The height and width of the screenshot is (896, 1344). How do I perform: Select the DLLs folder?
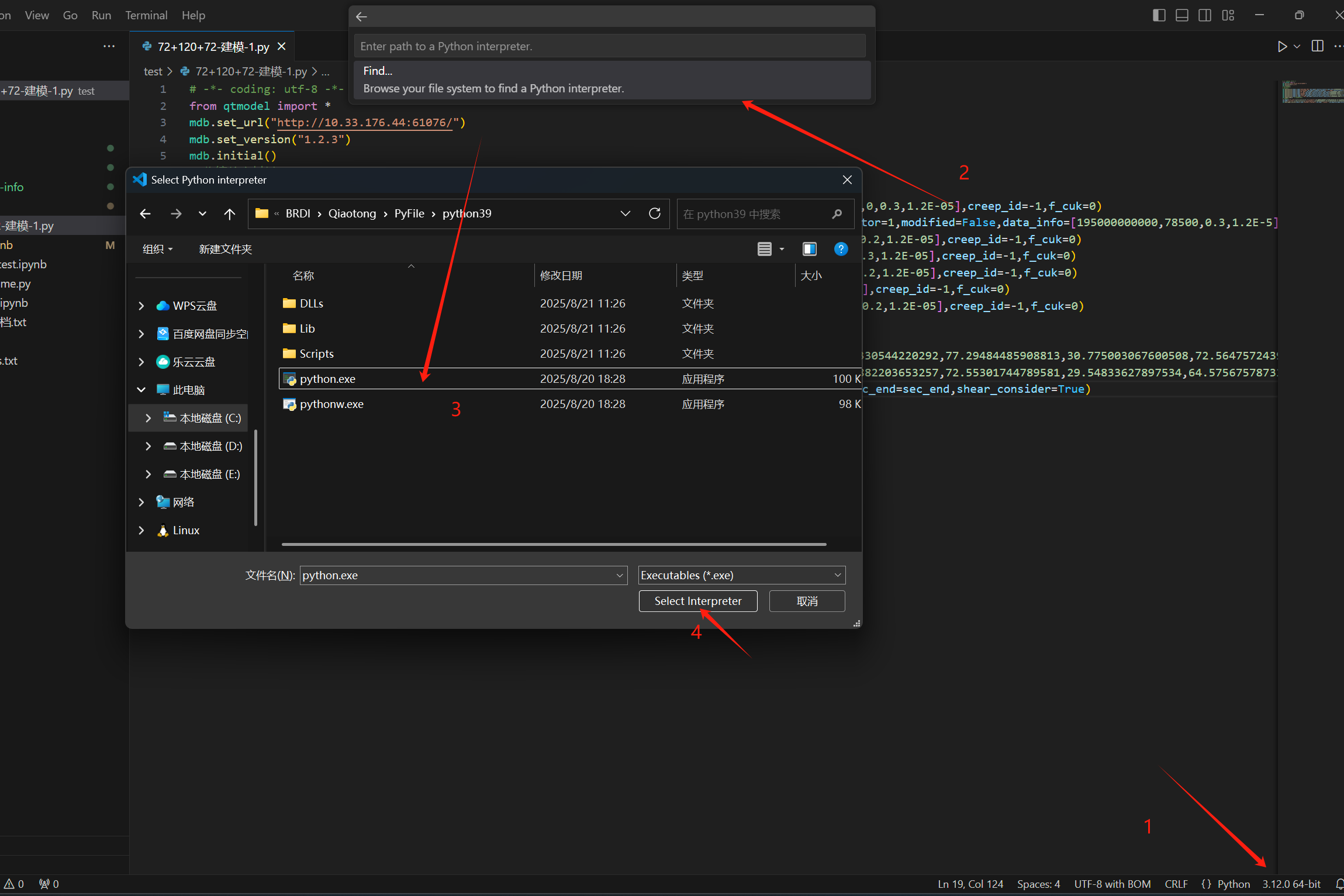[303, 303]
